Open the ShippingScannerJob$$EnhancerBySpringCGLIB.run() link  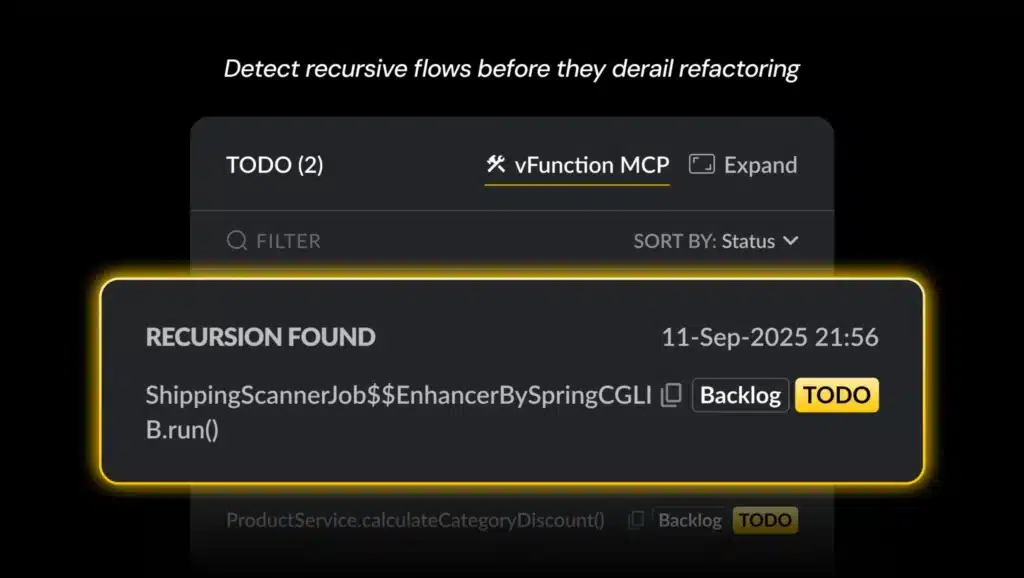pos(398,396)
